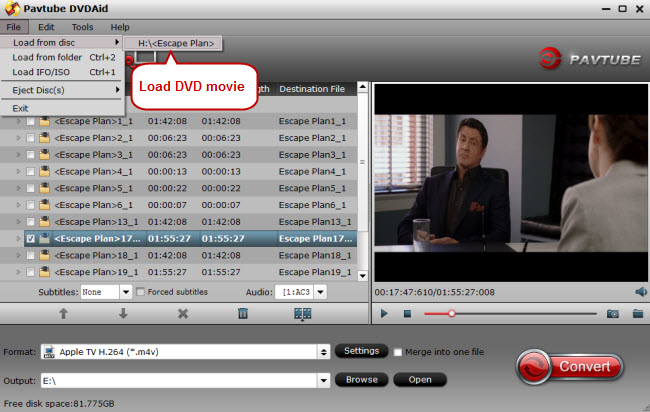Click the X remove item icon
The image size is (650, 412).
(183, 313)
